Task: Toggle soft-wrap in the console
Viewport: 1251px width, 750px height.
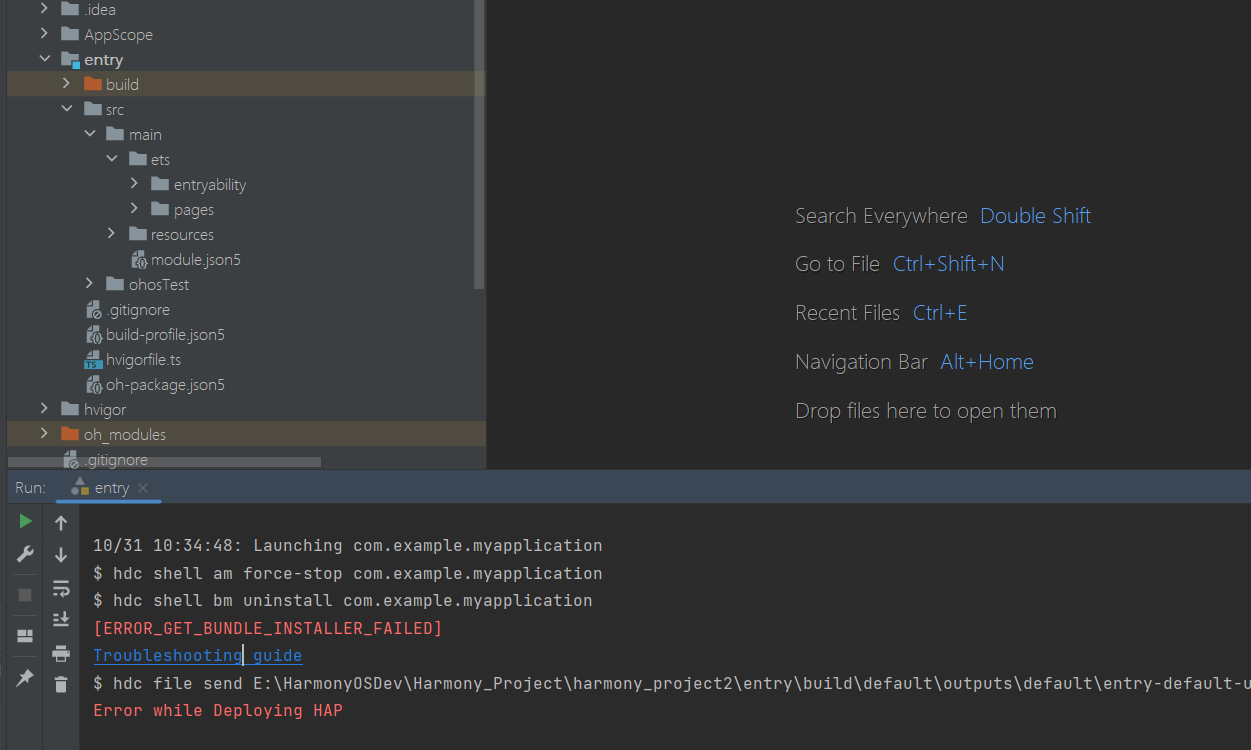Action: tap(61, 588)
